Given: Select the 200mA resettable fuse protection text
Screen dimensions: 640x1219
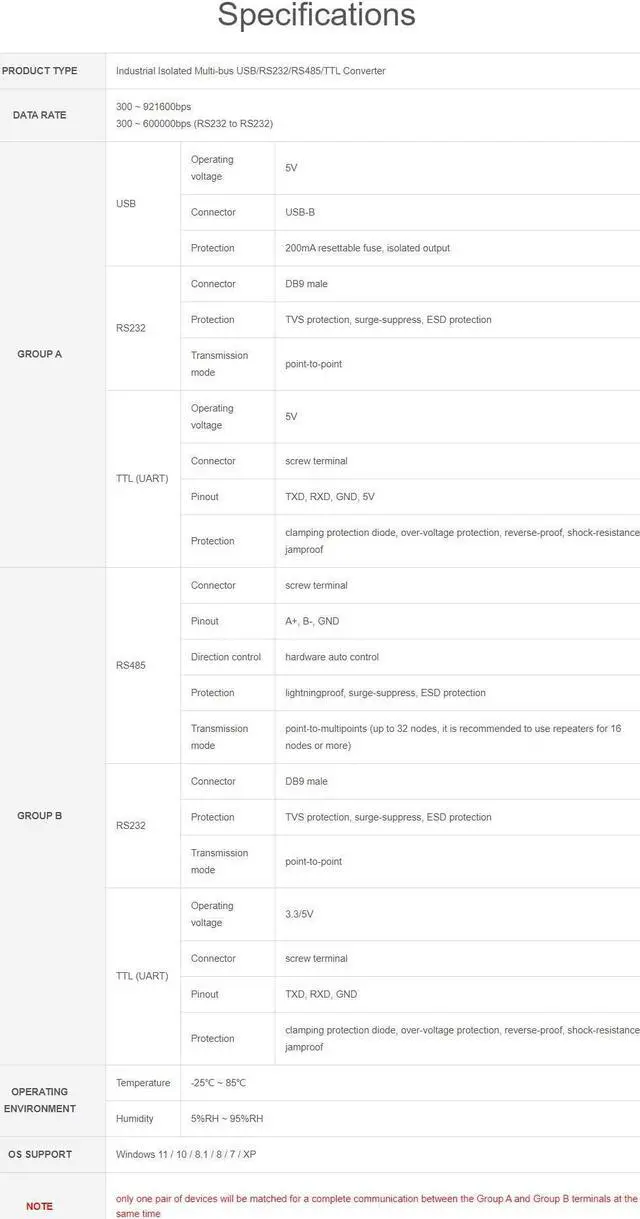Looking at the screenshot, I should pyautogui.click(x=367, y=248).
